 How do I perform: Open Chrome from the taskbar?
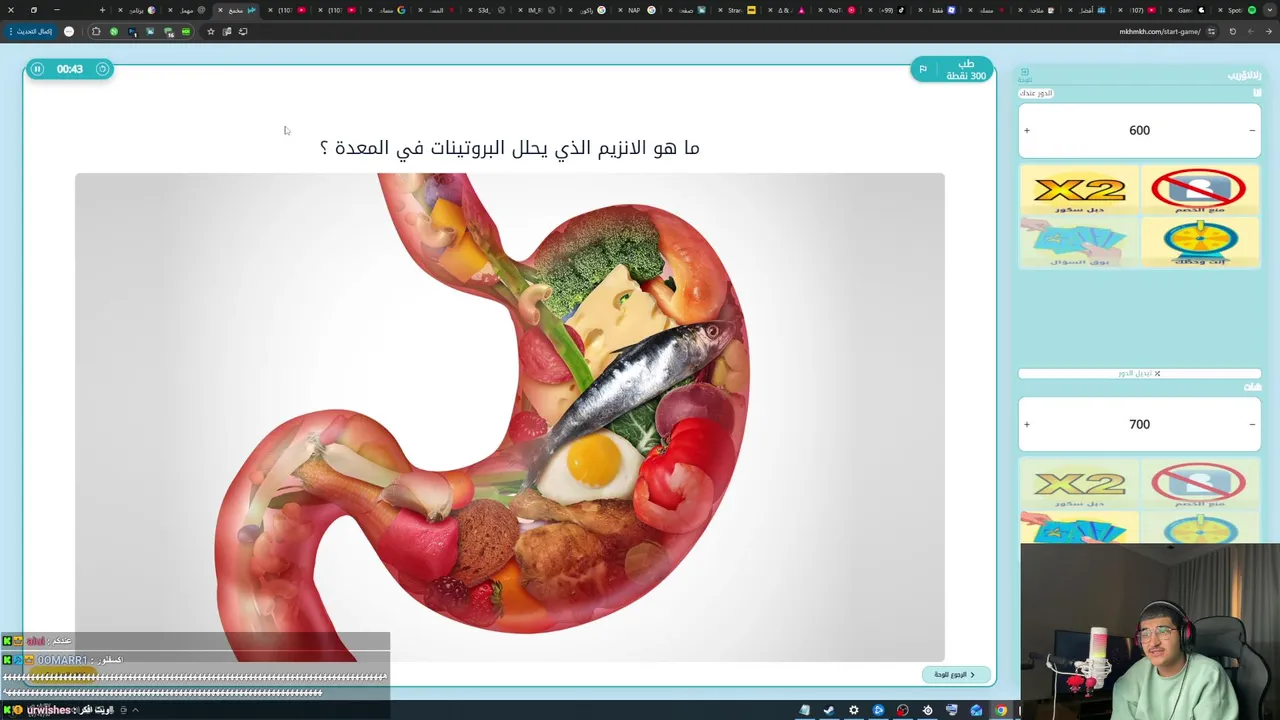click(x=1001, y=710)
